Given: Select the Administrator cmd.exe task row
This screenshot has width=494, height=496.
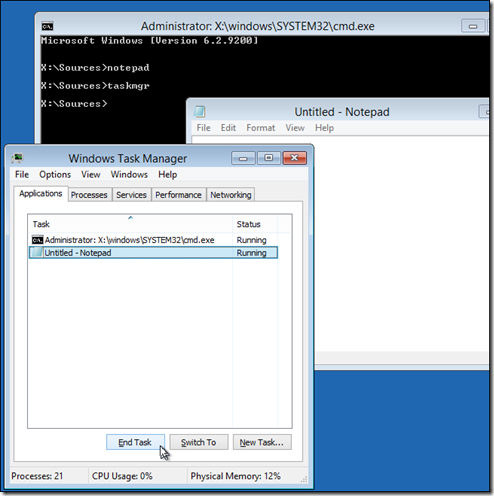Looking at the screenshot, I should [153, 240].
